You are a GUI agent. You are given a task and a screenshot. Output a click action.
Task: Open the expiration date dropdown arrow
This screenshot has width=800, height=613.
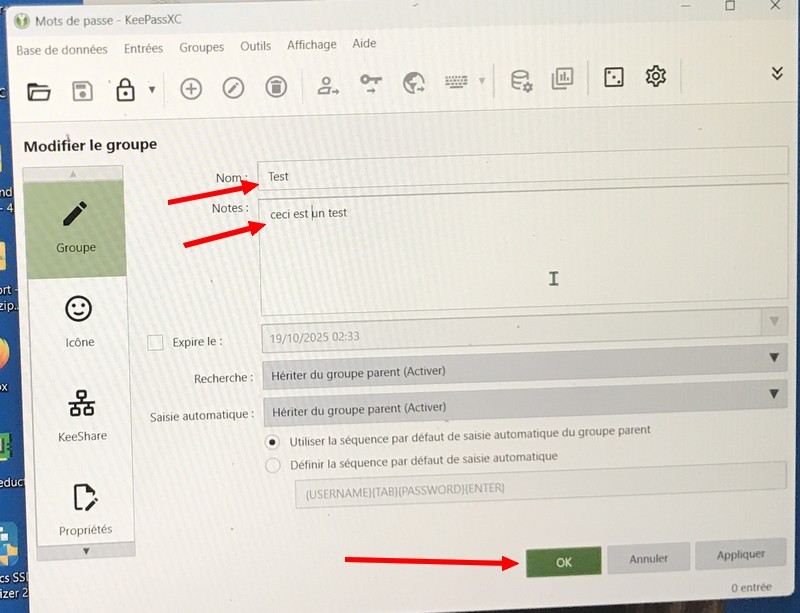point(773,322)
